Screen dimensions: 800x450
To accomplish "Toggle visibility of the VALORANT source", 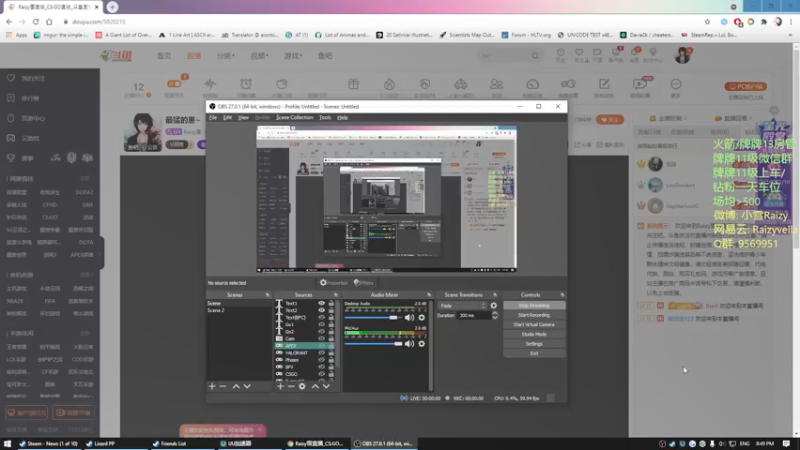I will 321,353.
